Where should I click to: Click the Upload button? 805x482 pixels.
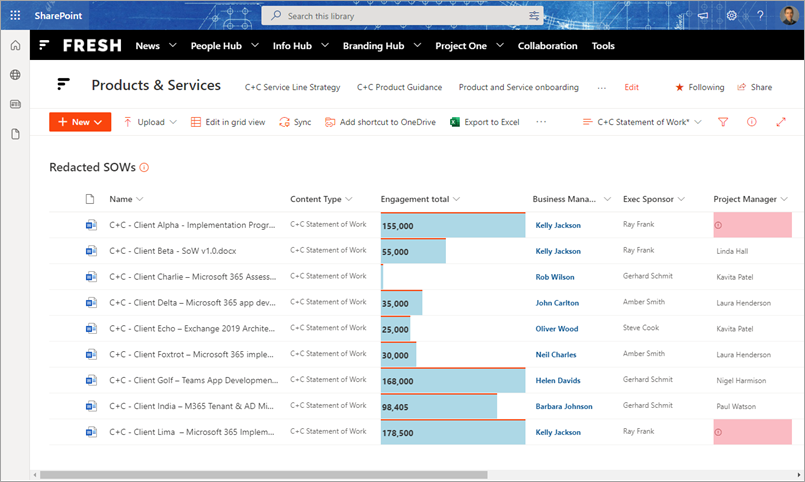[x=150, y=122]
